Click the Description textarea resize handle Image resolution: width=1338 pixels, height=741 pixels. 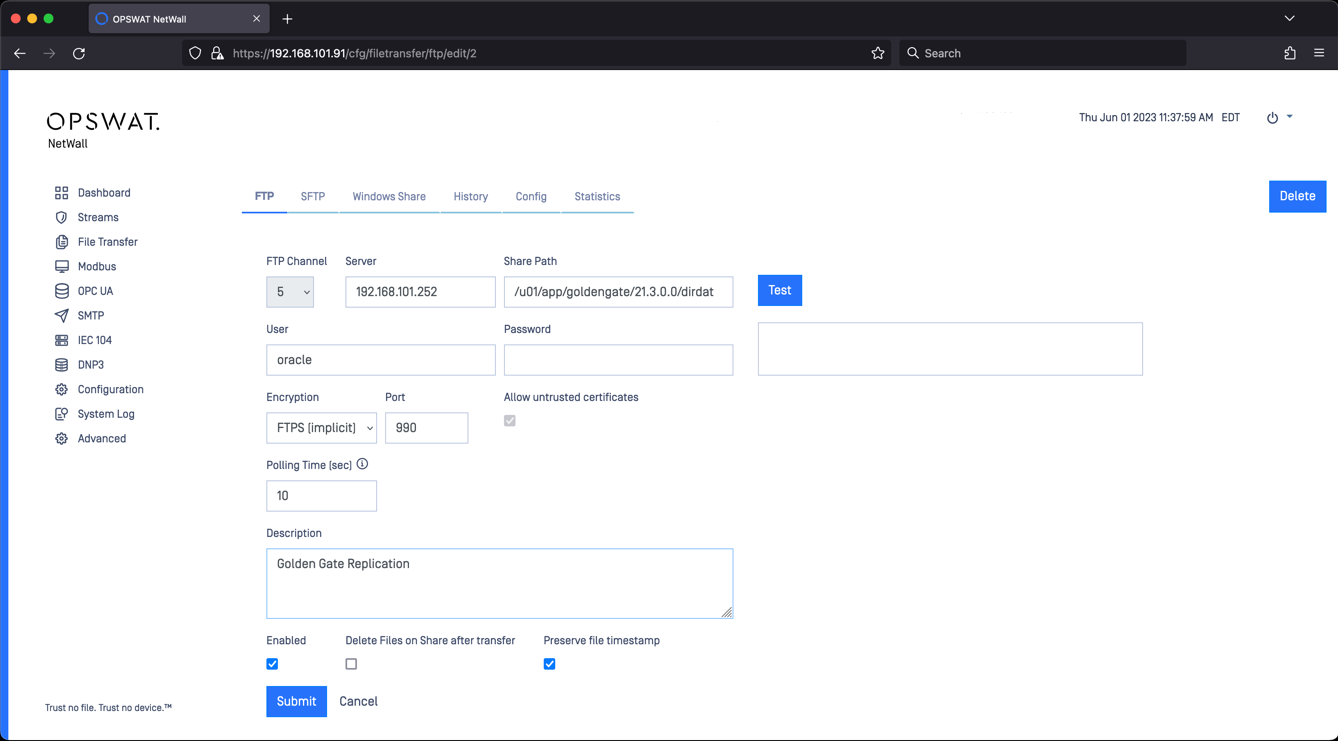point(727,612)
